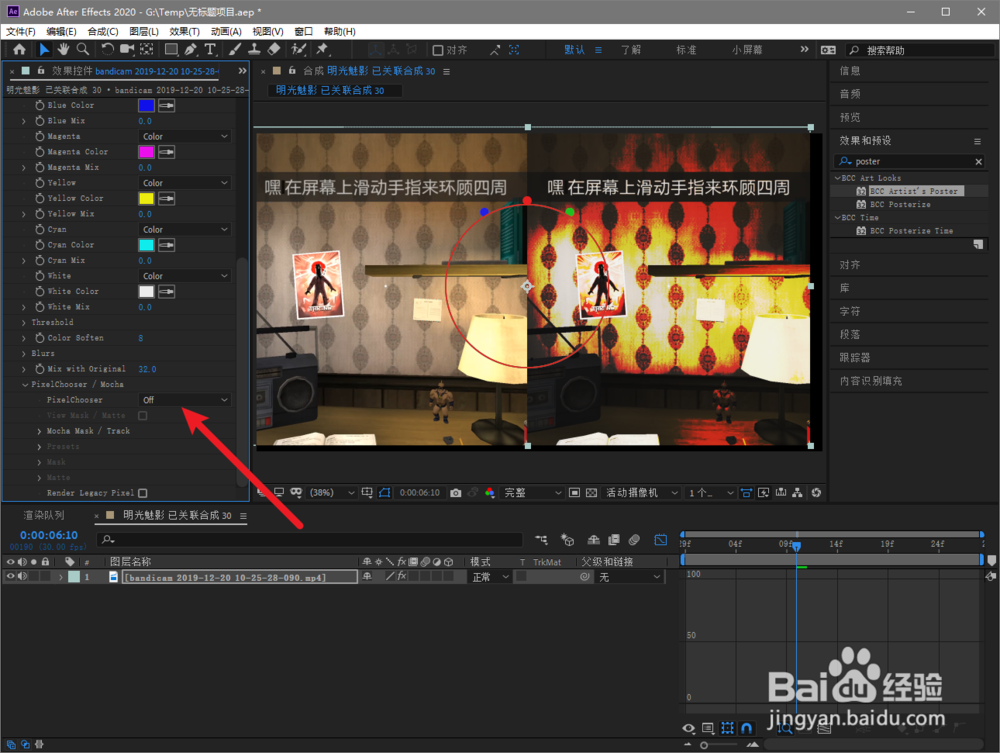Select the Type text tool

(x=210, y=50)
